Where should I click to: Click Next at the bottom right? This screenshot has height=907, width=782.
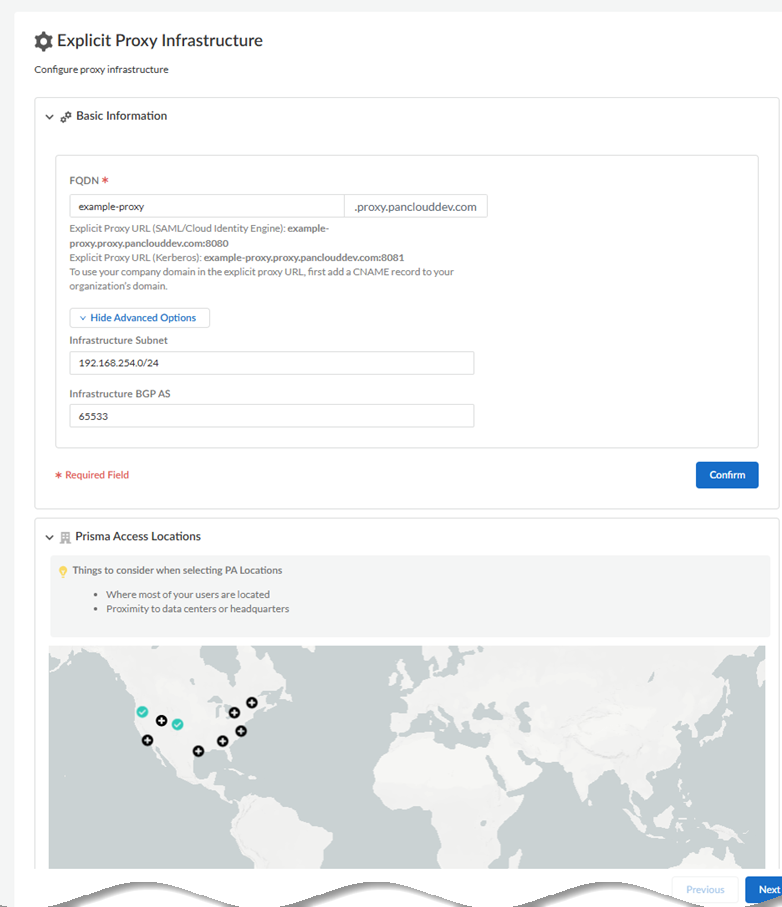[766, 889]
